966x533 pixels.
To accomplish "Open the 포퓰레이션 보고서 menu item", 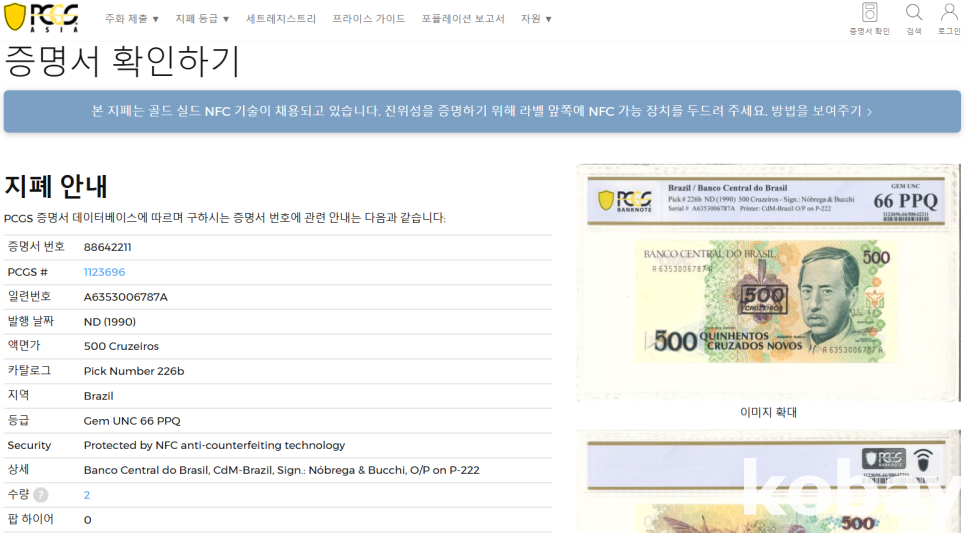I will [x=463, y=19].
